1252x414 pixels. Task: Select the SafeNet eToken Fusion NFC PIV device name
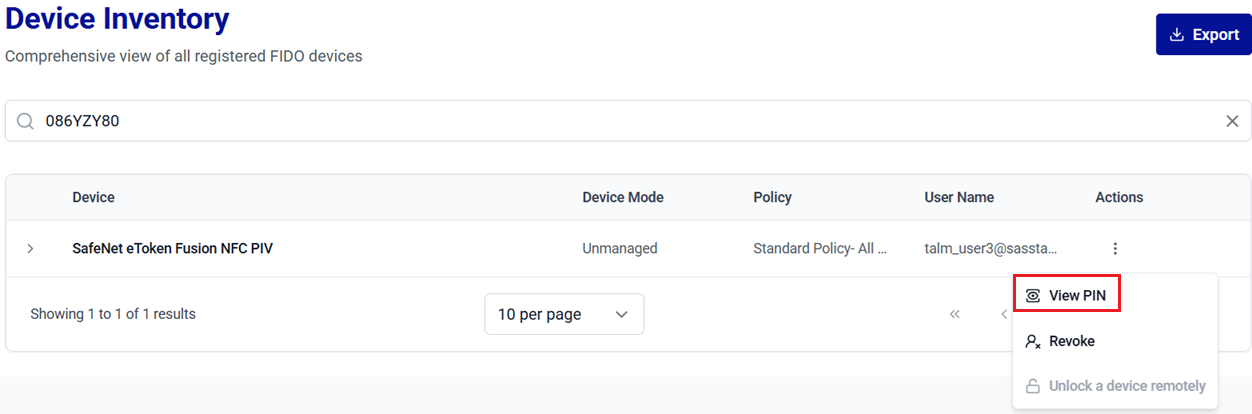point(172,248)
